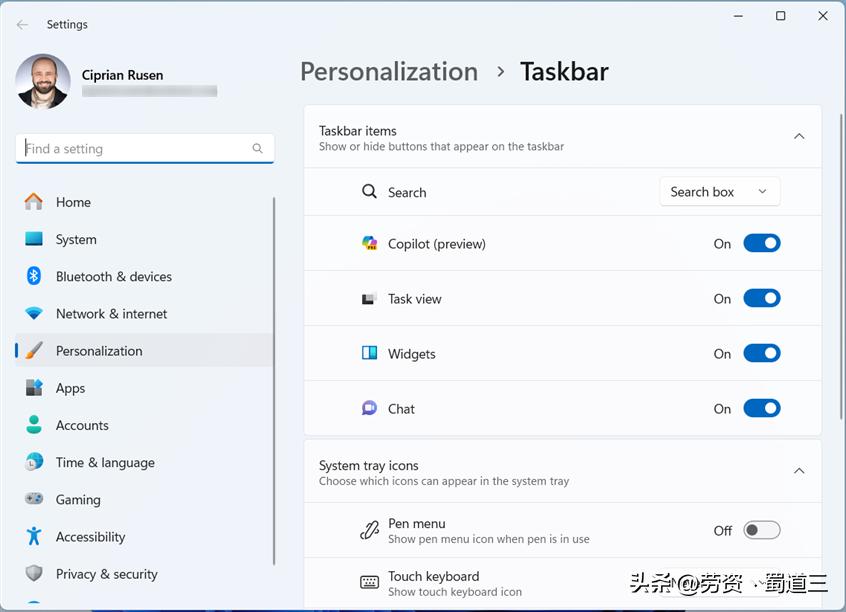Disable the Chat taskbar item

tap(762, 408)
